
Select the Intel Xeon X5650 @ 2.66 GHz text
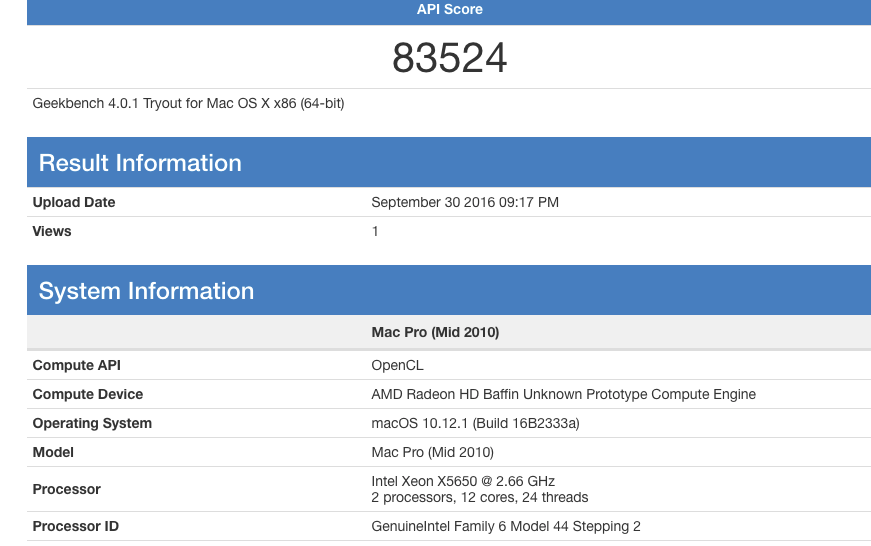click(x=463, y=481)
